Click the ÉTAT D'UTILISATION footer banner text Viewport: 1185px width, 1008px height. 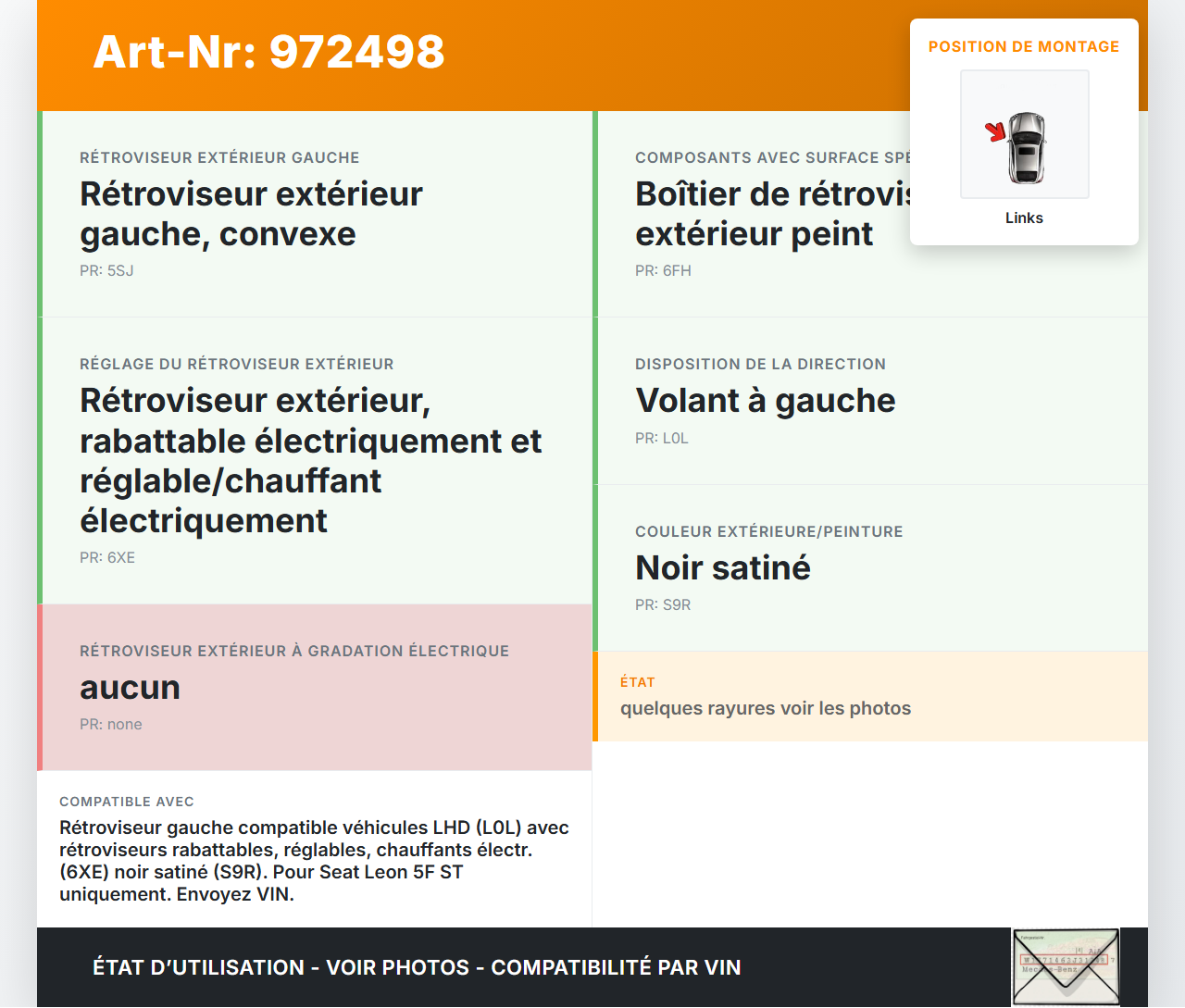(x=417, y=967)
